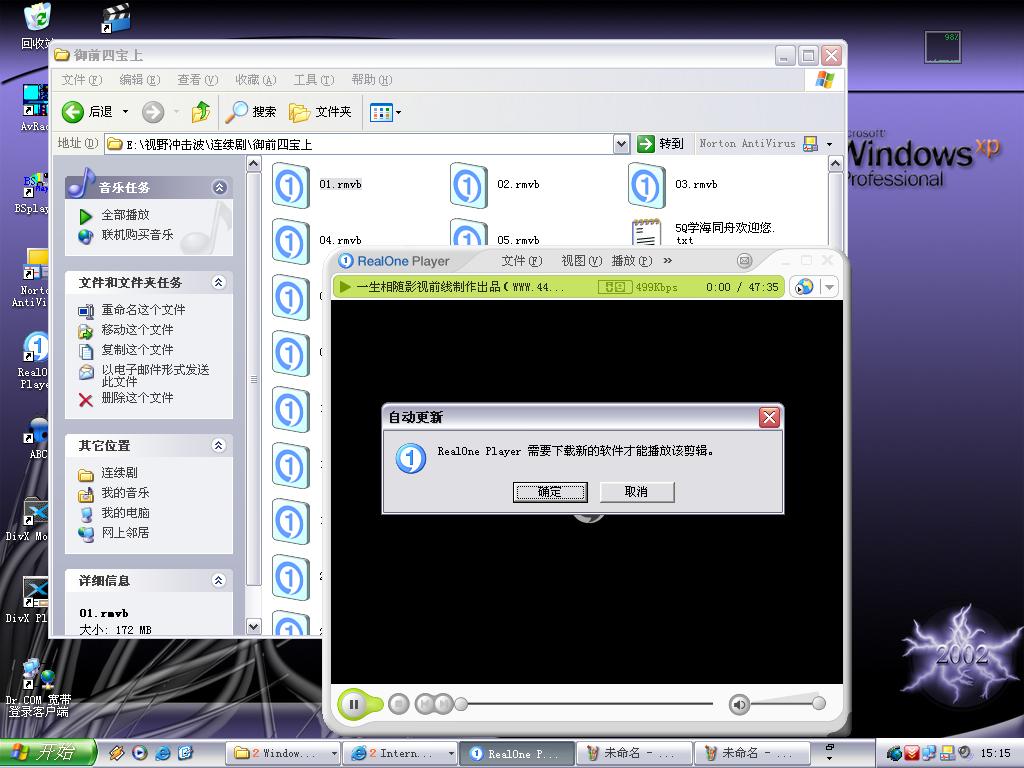Click the RealOne message center icon
1024x768 pixels.
point(744,261)
